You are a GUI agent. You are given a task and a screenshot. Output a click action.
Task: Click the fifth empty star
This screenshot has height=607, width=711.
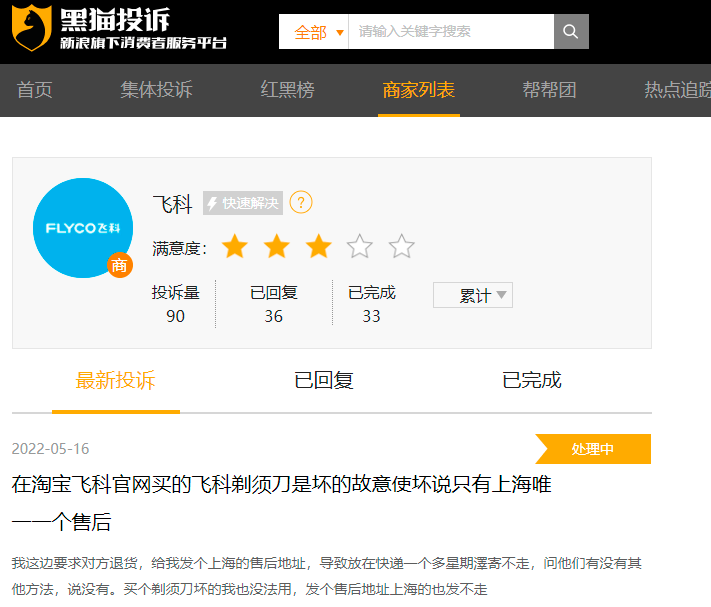click(x=401, y=246)
